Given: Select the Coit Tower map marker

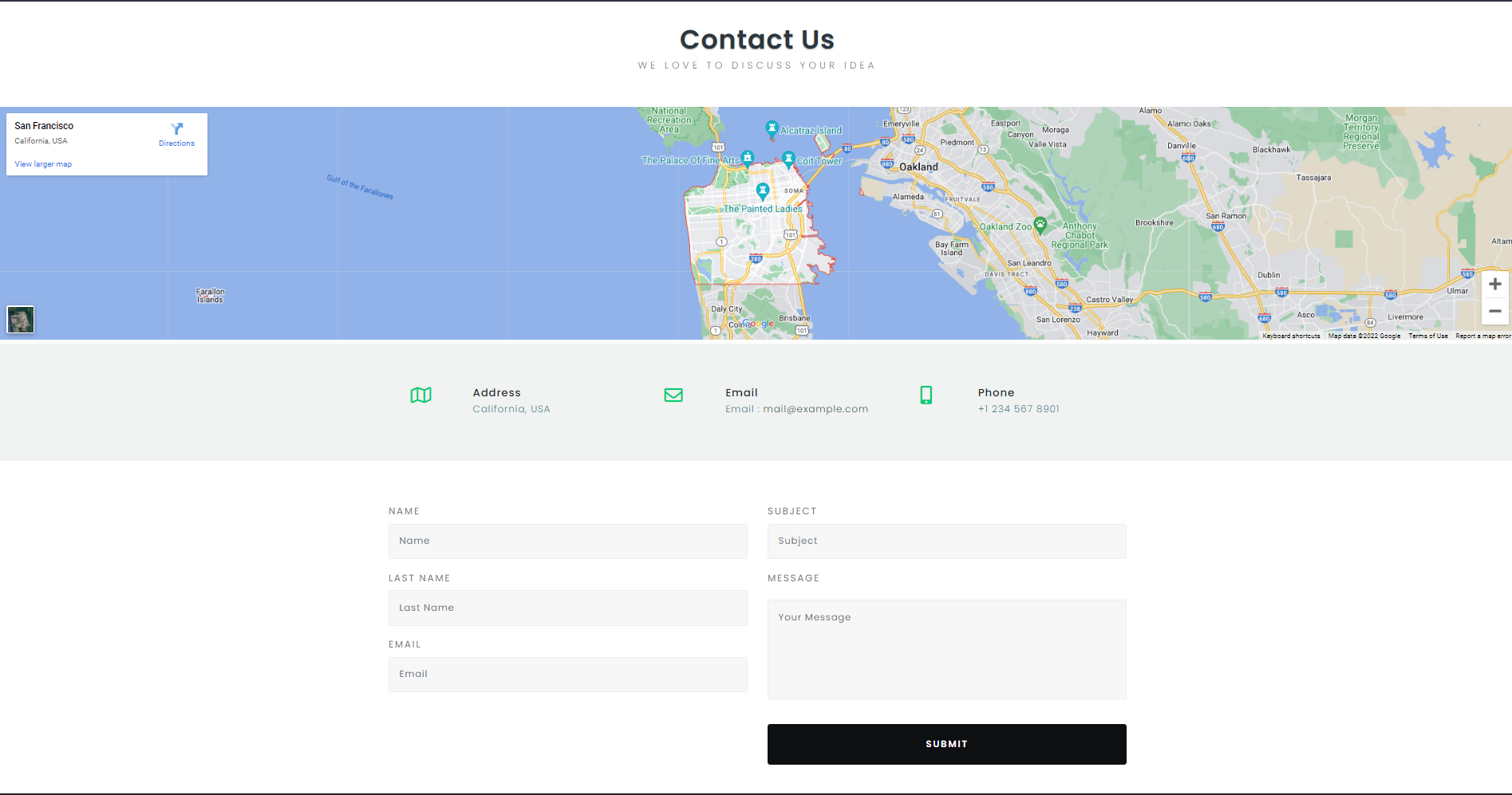Looking at the screenshot, I should point(788,157).
